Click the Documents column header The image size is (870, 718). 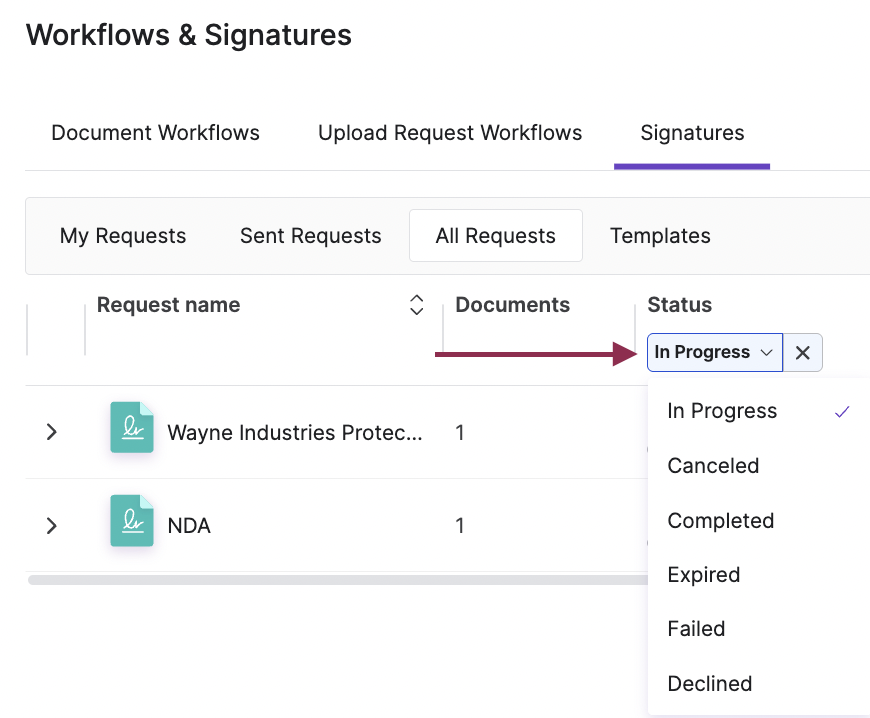512,305
